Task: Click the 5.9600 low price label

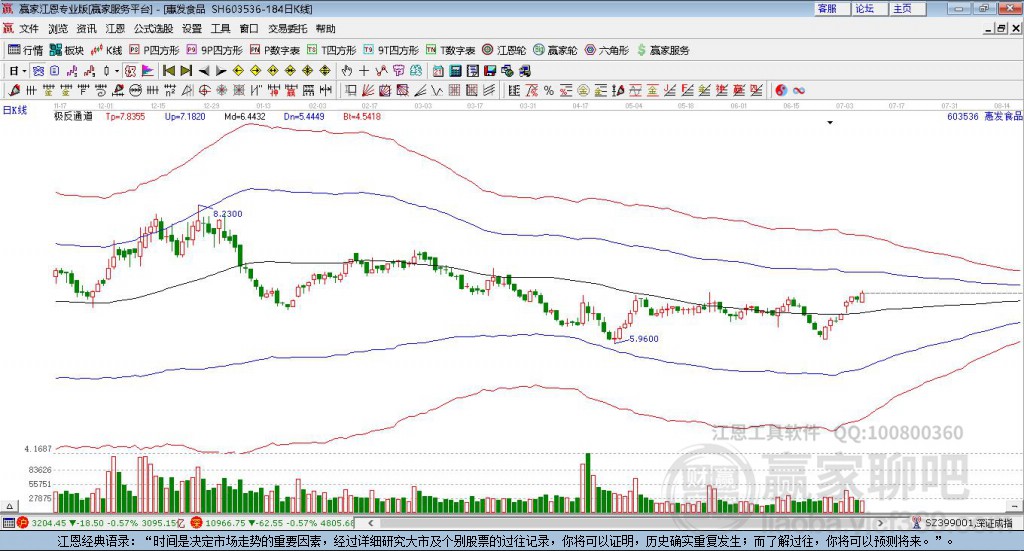Action: tap(644, 339)
